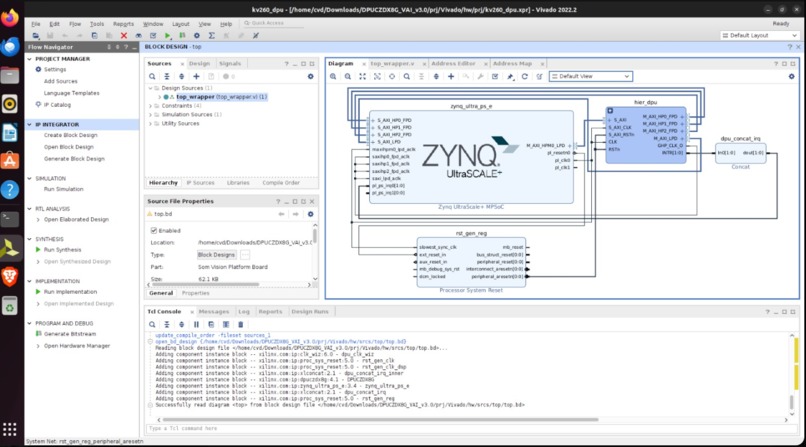
Task: Click the red X cancel icon in main toolbar
Action: coord(123,35)
